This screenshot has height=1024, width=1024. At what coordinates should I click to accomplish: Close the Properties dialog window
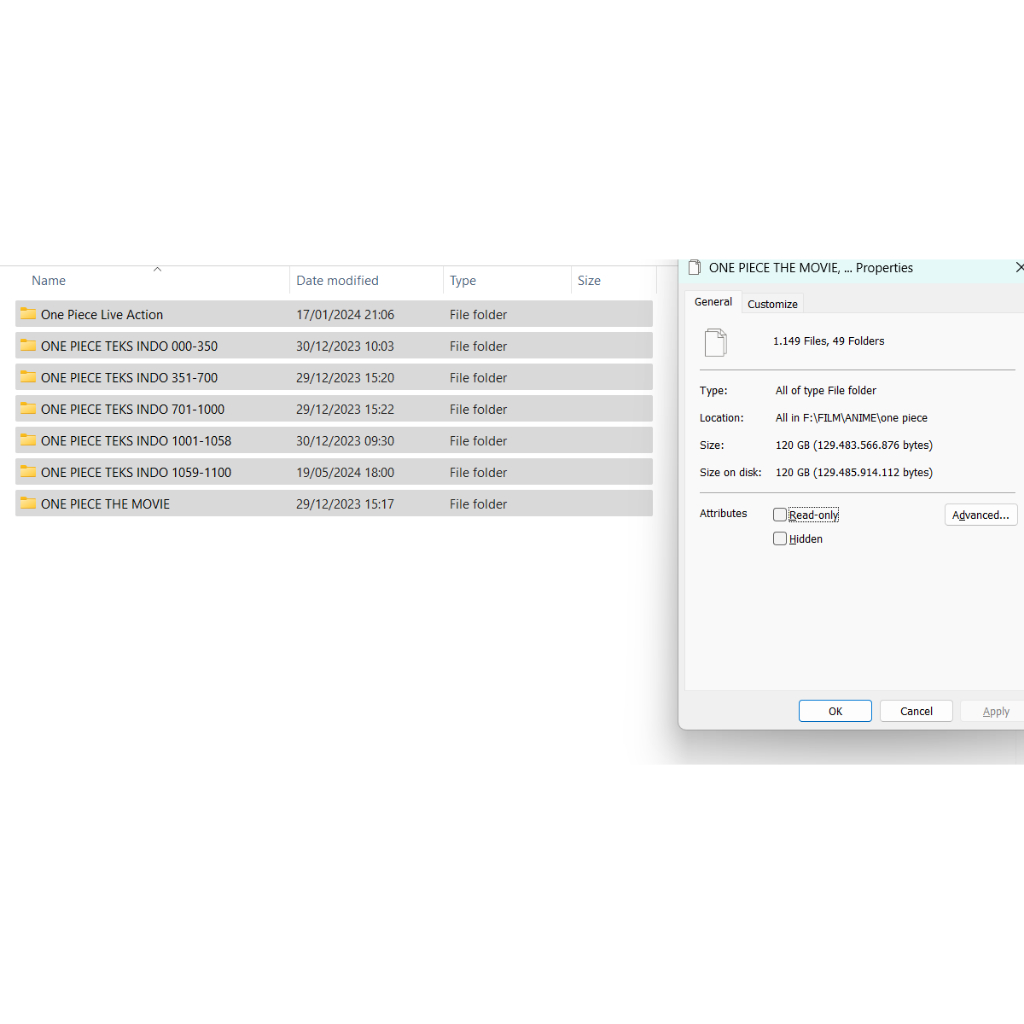tap(1018, 268)
